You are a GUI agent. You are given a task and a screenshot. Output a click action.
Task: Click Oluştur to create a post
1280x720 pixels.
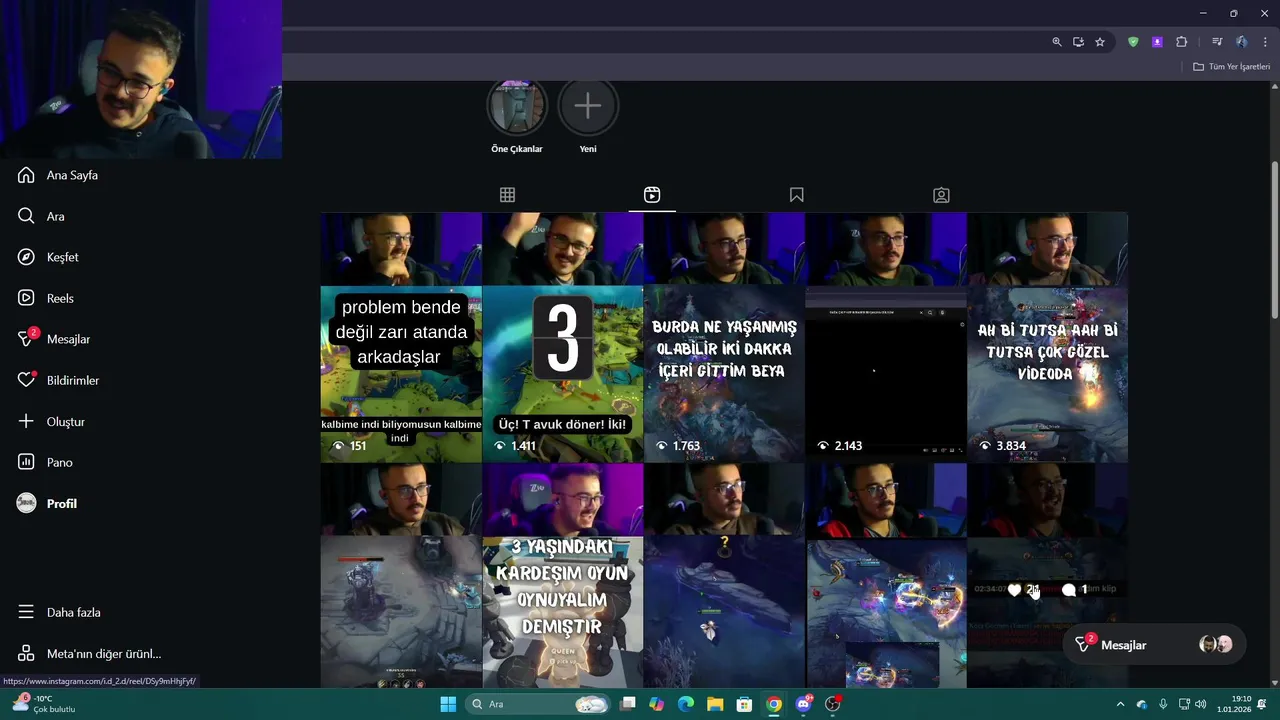pos(51,421)
